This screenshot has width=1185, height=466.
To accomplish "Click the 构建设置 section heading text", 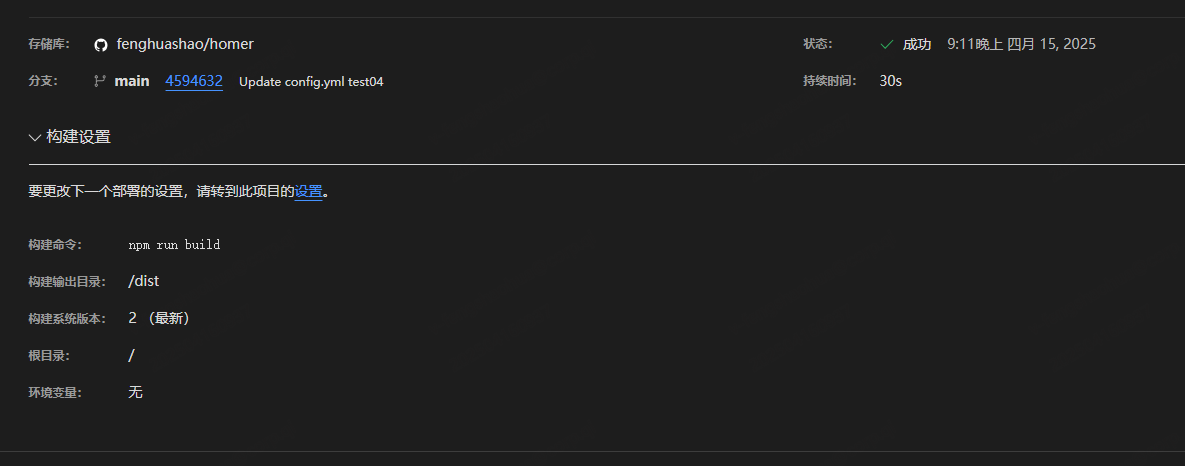I will [79, 137].
